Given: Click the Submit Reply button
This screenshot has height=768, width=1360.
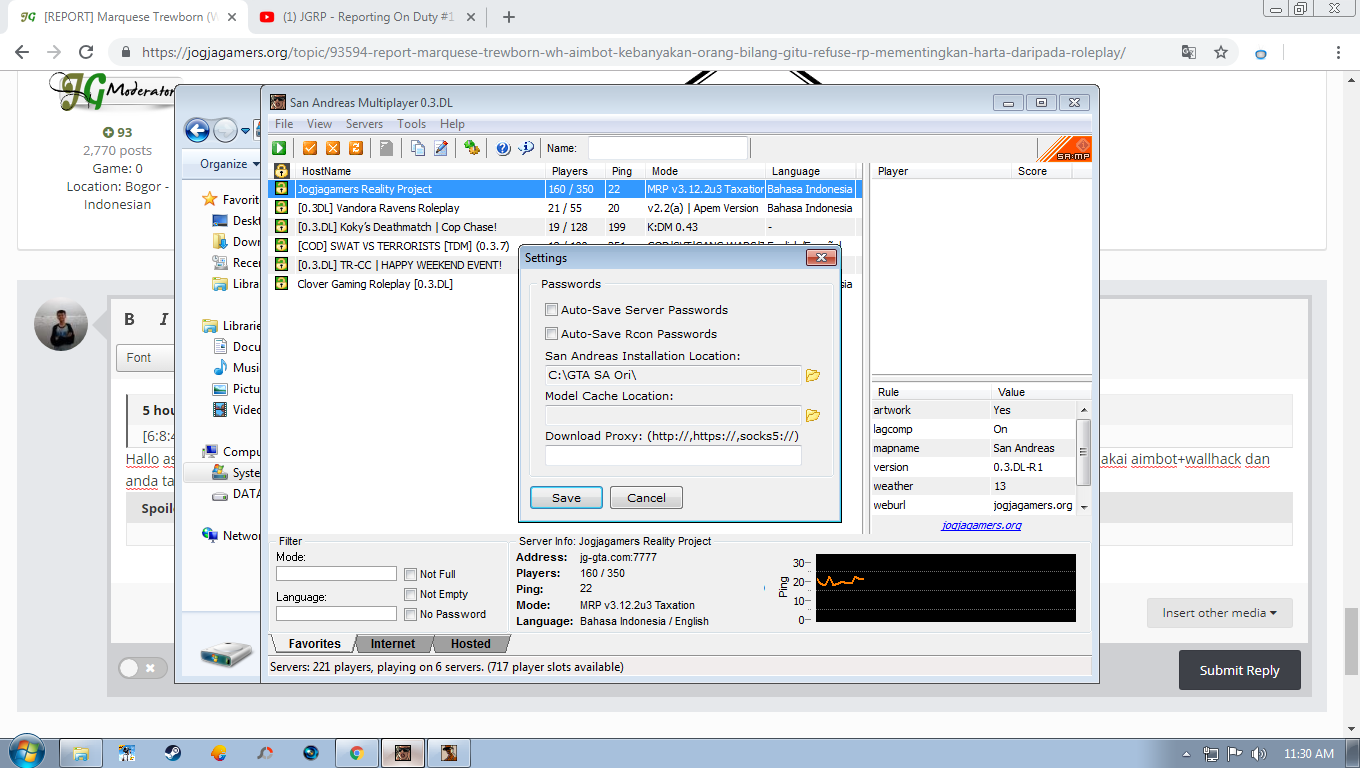Looking at the screenshot, I should 1239,670.
